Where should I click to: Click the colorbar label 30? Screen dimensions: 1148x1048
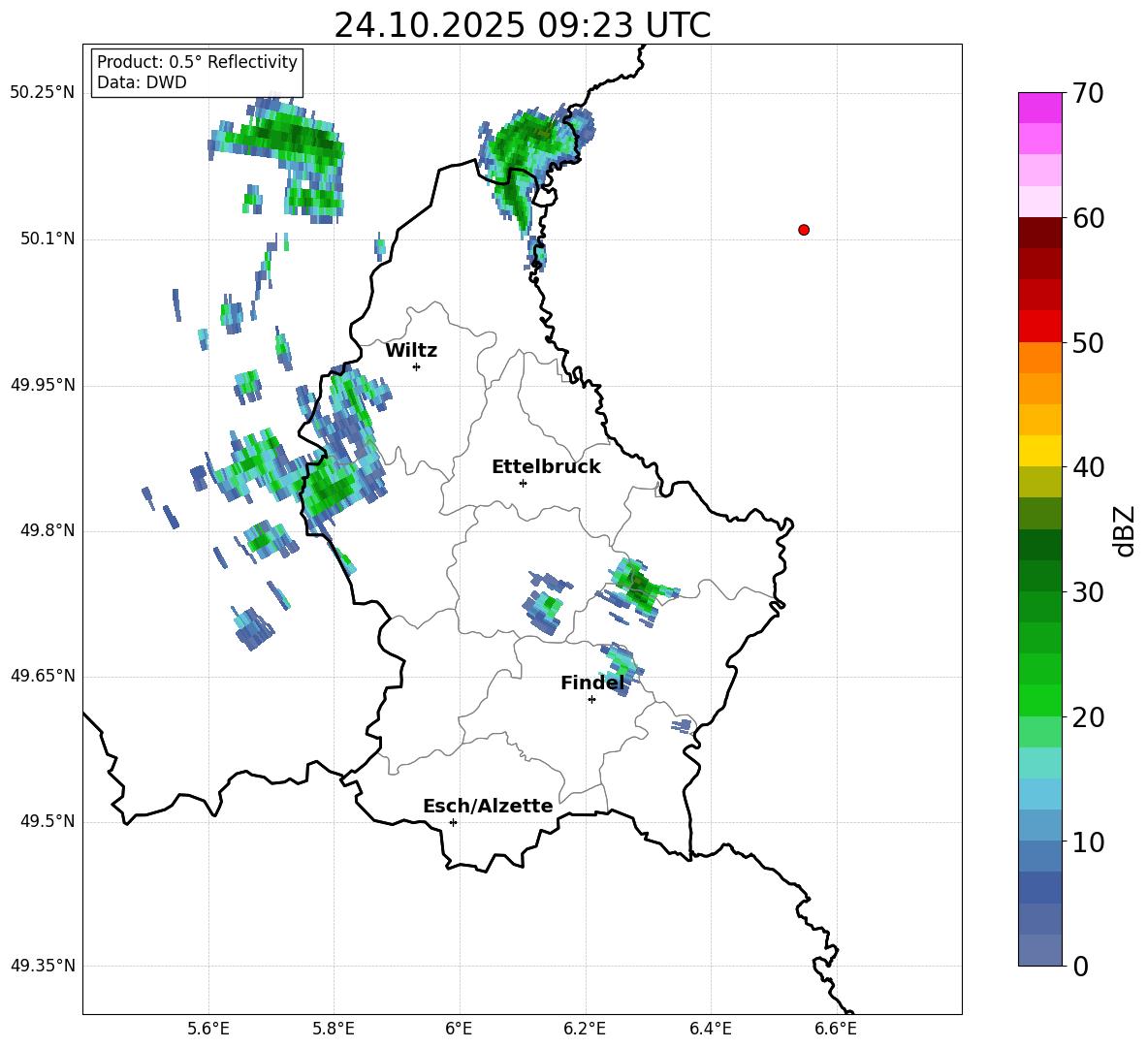coord(1088,592)
